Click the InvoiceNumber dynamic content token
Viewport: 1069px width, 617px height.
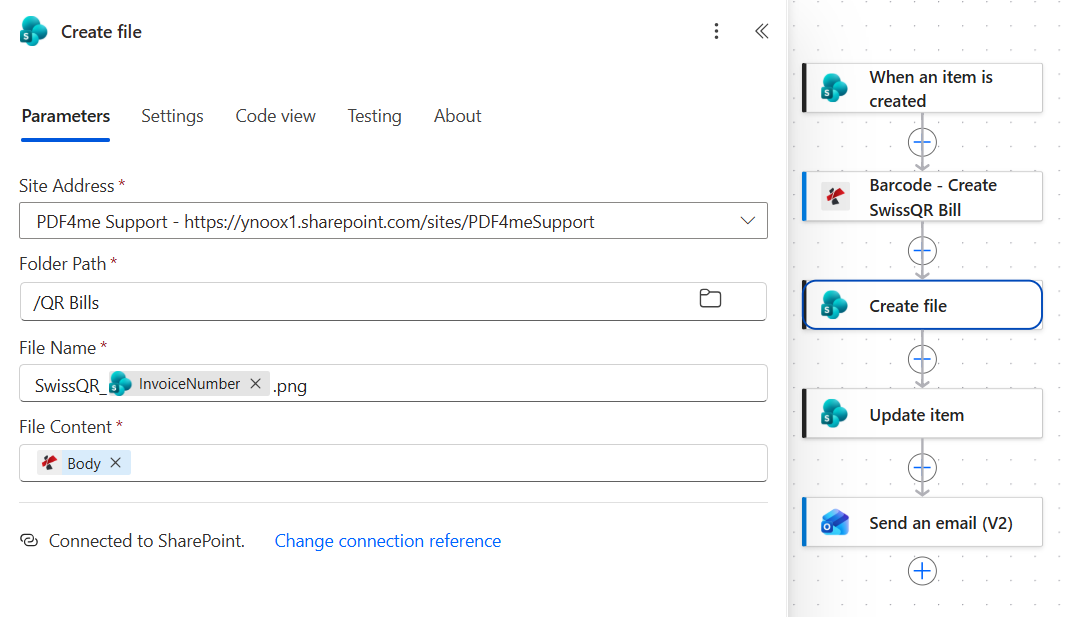[x=189, y=384]
